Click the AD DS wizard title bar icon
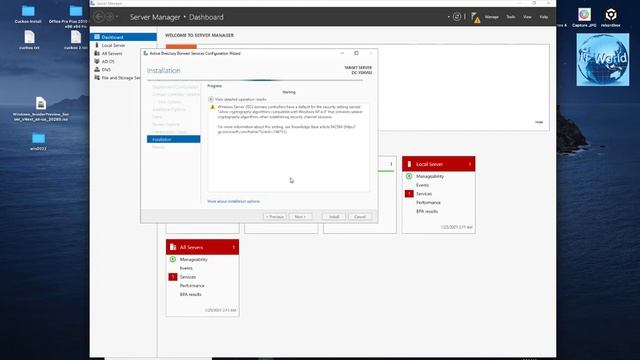The image size is (640, 360). pyautogui.click(x=146, y=53)
